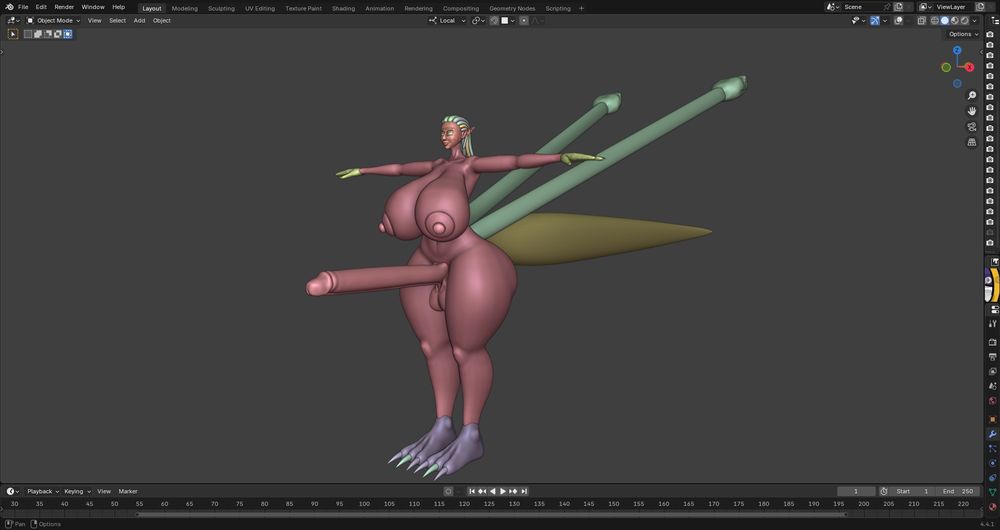Open the scene browse dropdown icon
The image size is (1000, 530).
coord(832,7)
